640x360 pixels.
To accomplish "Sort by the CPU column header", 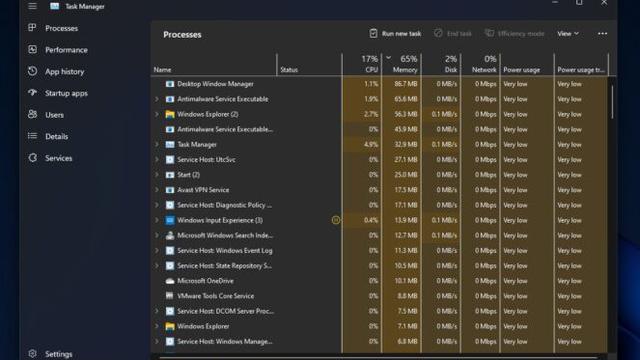I will (362, 64).
